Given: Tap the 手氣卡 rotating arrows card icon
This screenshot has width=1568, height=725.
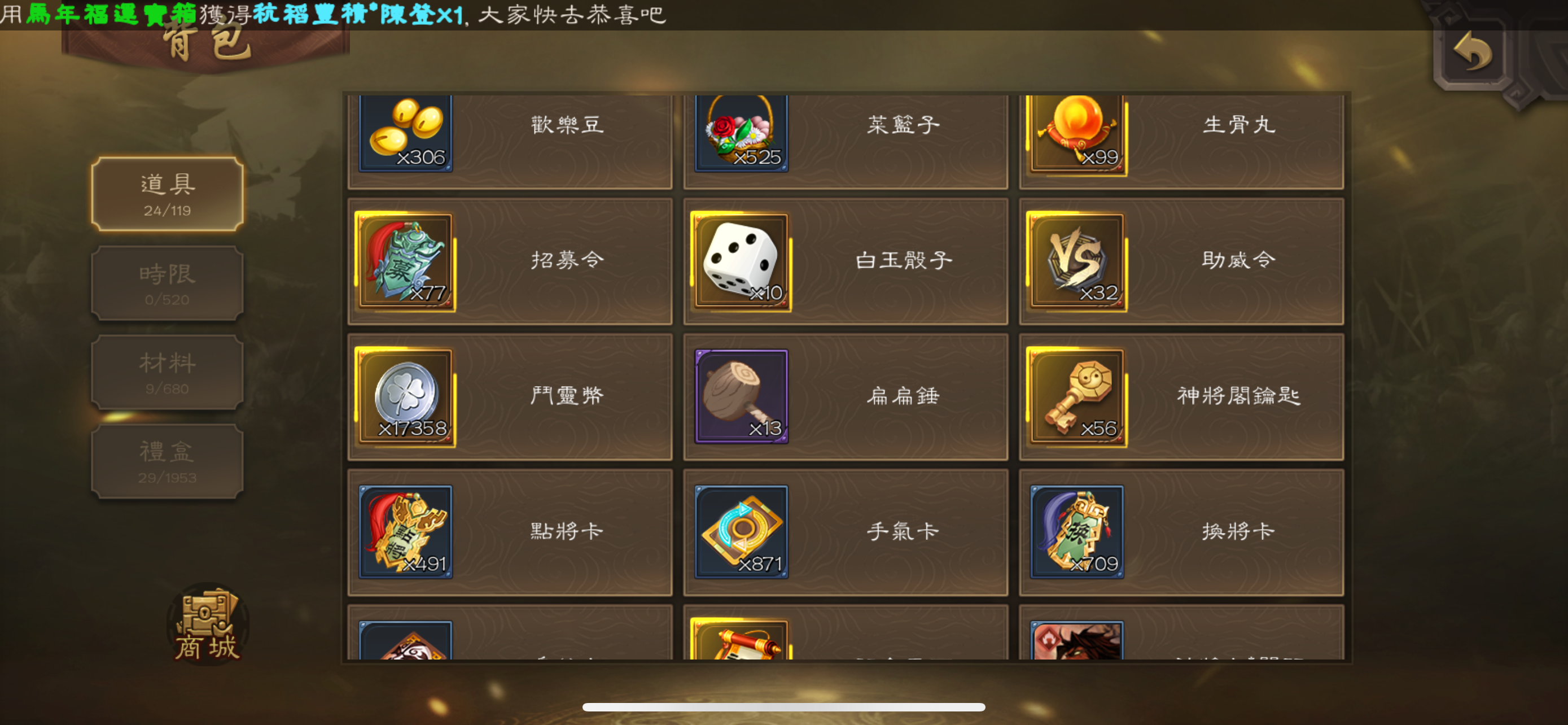Looking at the screenshot, I should point(741,531).
